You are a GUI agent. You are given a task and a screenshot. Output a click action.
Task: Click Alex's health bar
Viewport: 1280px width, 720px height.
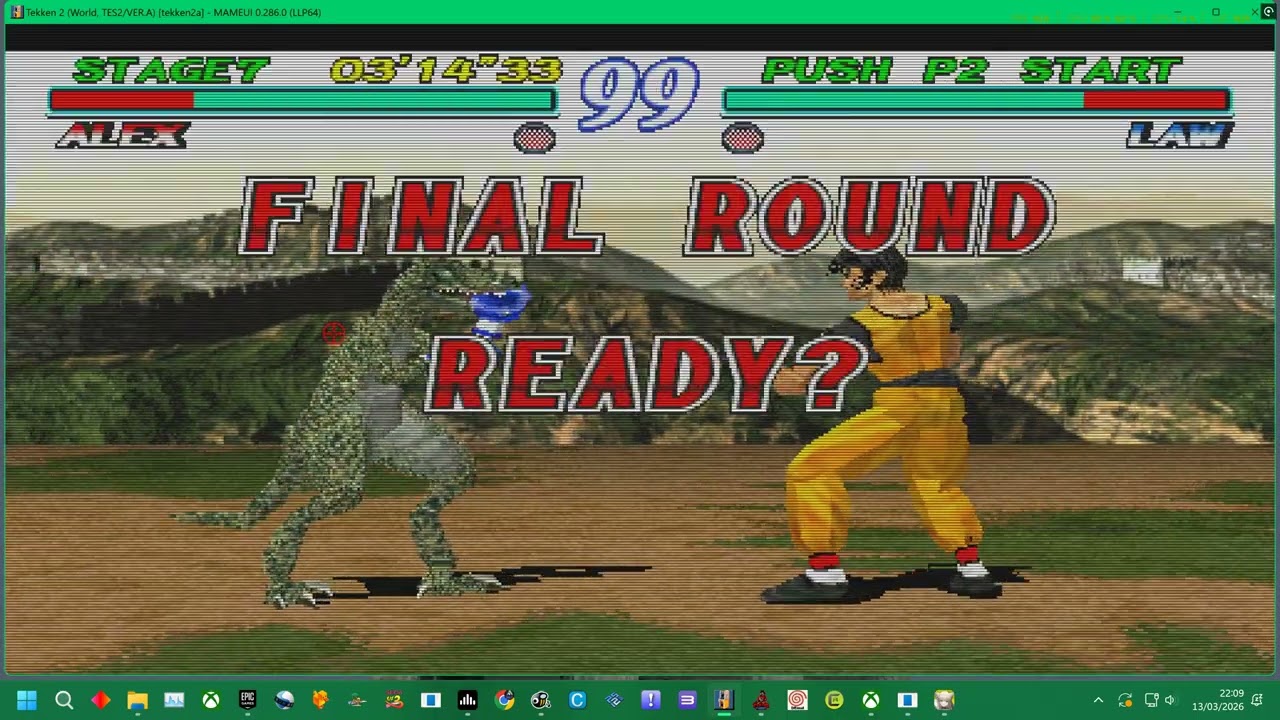point(302,100)
